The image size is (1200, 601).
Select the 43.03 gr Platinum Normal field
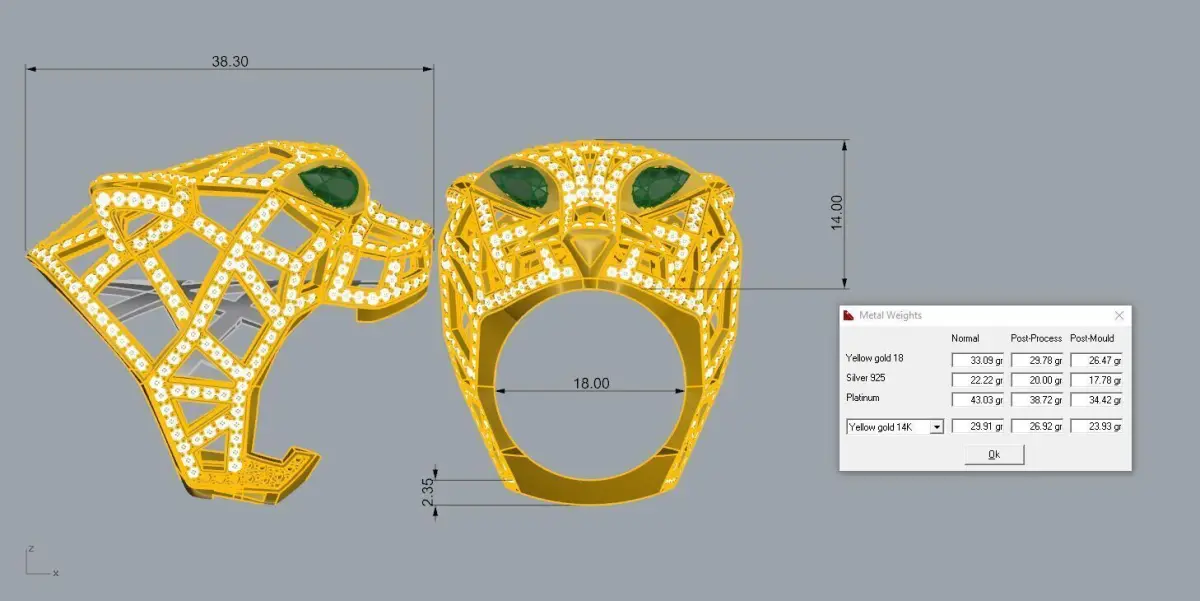(977, 399)
